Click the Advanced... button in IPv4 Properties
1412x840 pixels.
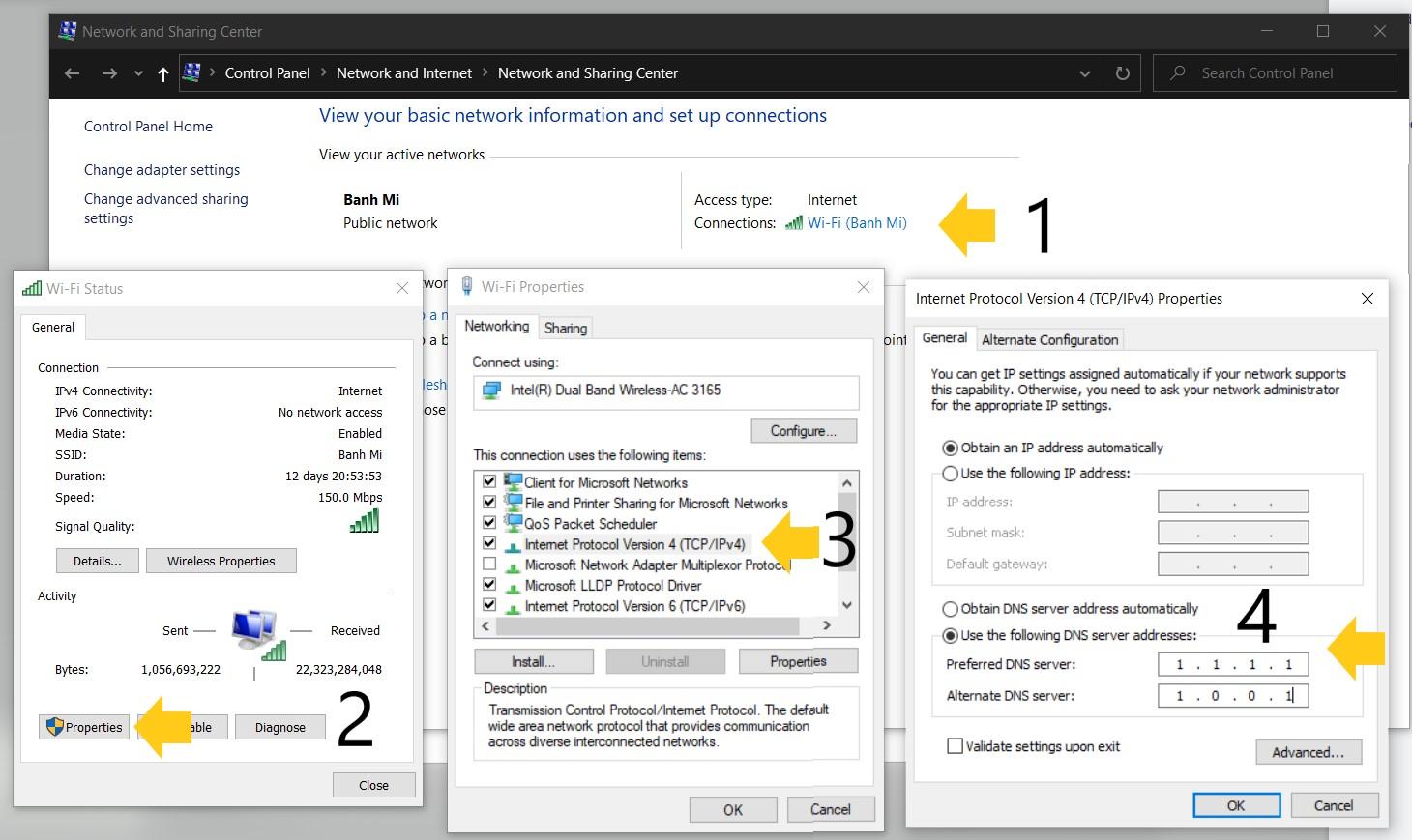coord(1308,752)
